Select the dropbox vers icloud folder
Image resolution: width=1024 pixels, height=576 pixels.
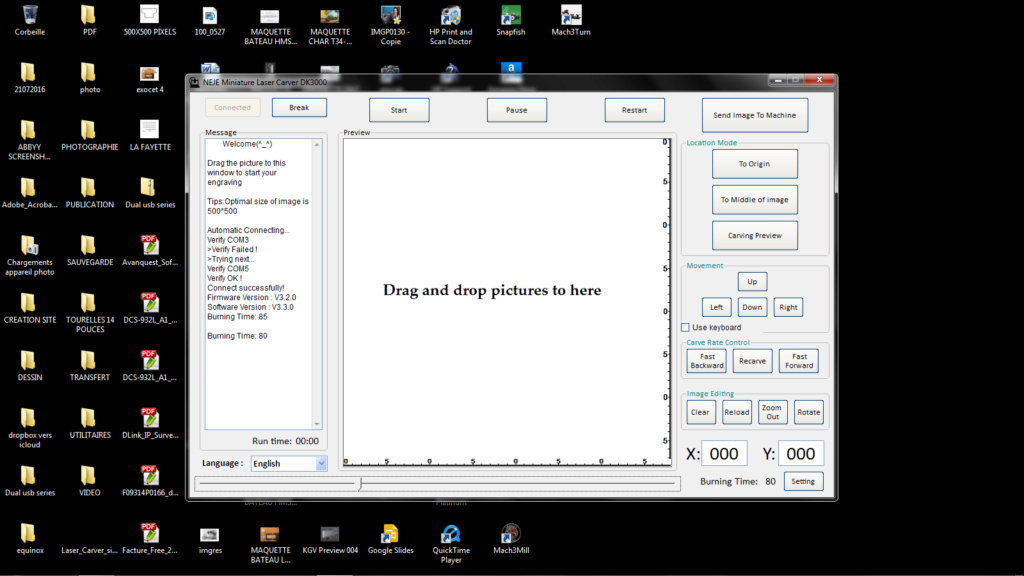tap(29, 429)
